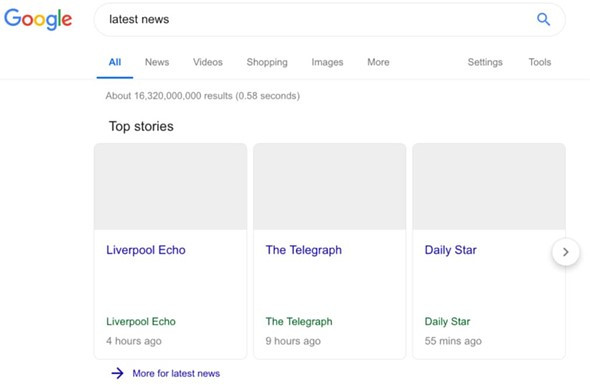Click the Liverpool Echo story thumbnail image
590x385 pixels.
pyautogui.click(x=170, y=186)
